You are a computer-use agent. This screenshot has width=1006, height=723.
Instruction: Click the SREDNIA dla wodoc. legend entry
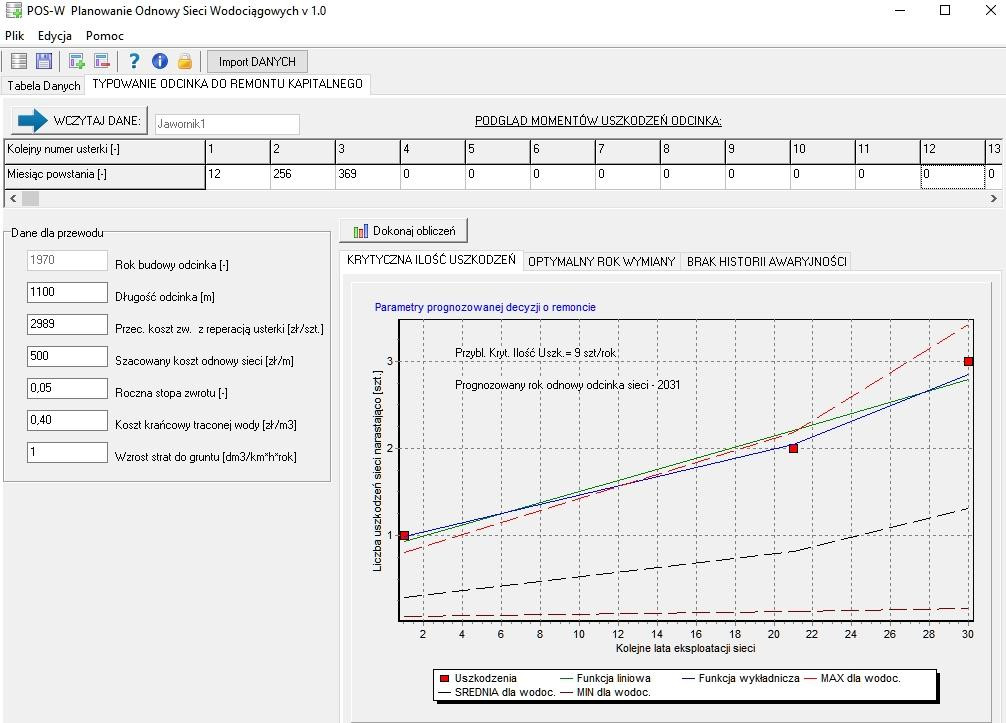click(498, 692)
